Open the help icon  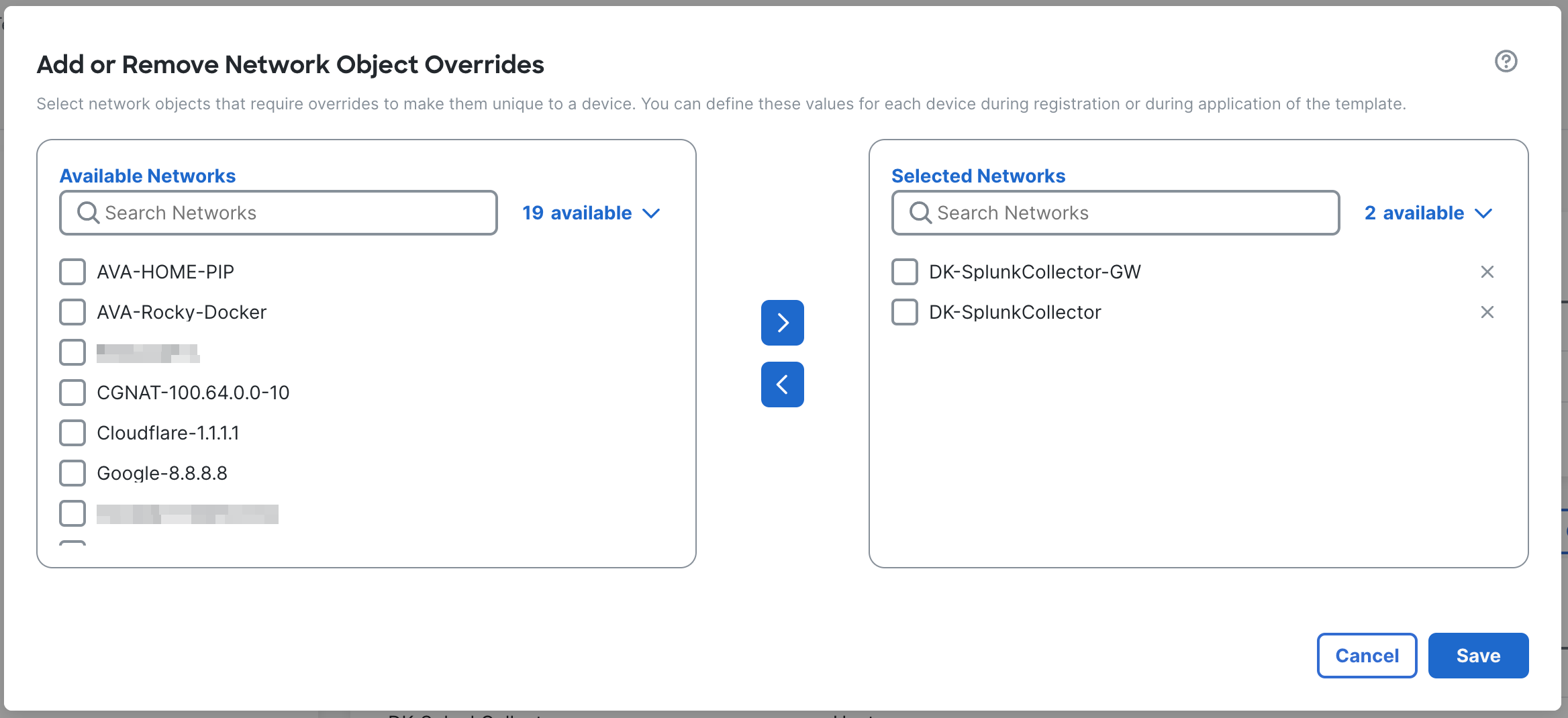(x=1506, y=61)
